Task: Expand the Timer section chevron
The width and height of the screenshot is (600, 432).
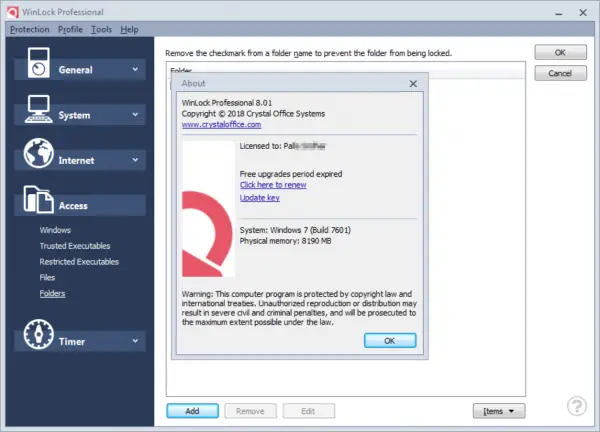Action: [135, 341]
